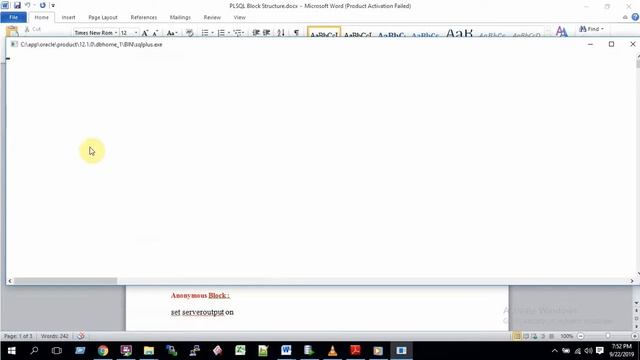Click the sqlplus horizontal scrollbar right arrow
Image resolution: width=640 pixels, height=360 pixels.
click(632, 281)
